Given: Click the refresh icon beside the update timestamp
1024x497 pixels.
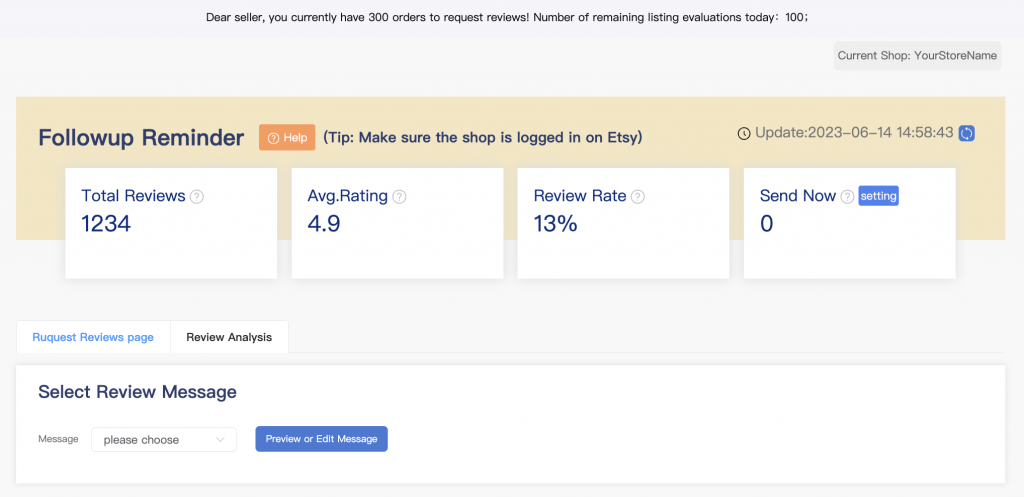Looking at the screenshot, I should (966, 133).
